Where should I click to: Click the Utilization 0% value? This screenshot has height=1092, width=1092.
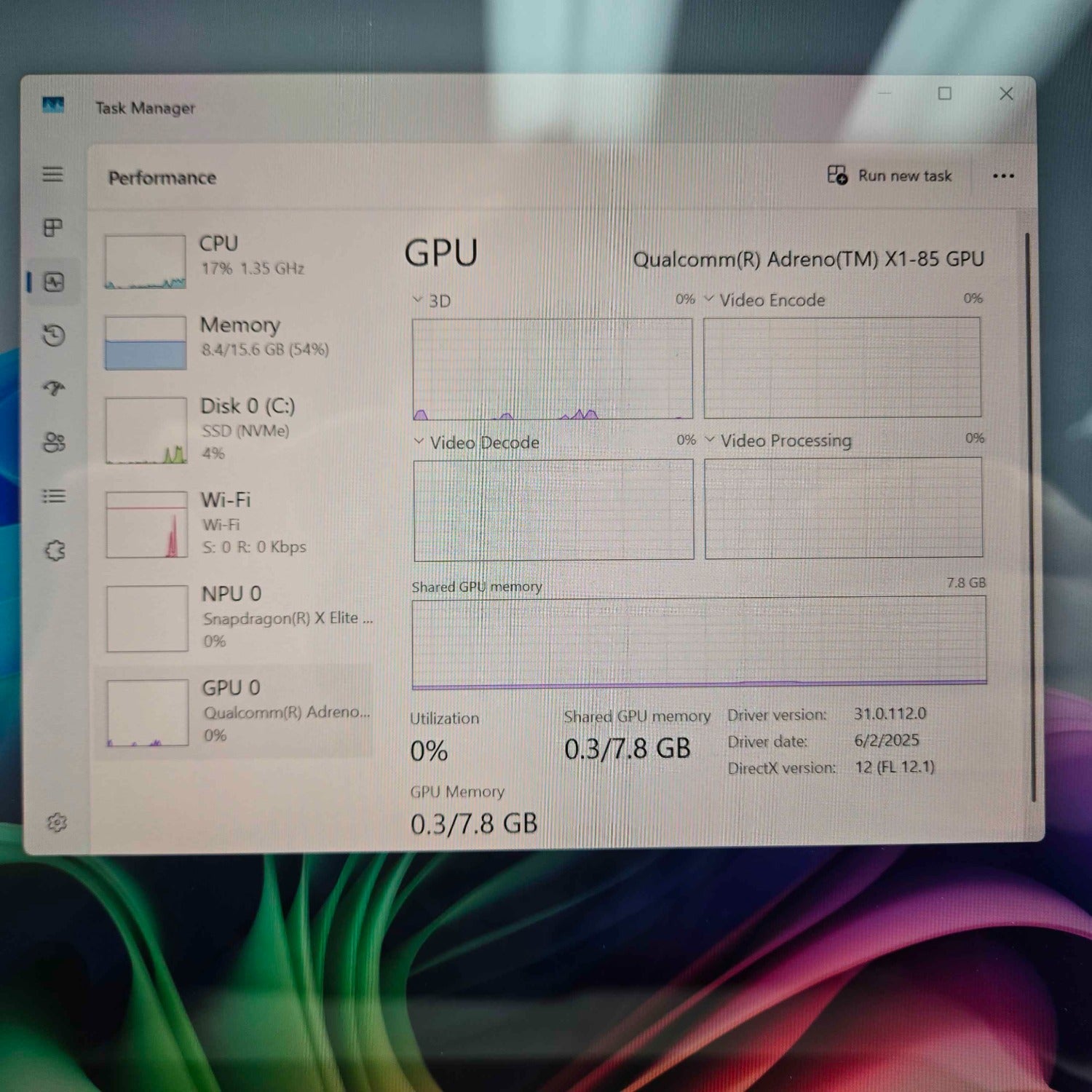(x=429, y=751)
